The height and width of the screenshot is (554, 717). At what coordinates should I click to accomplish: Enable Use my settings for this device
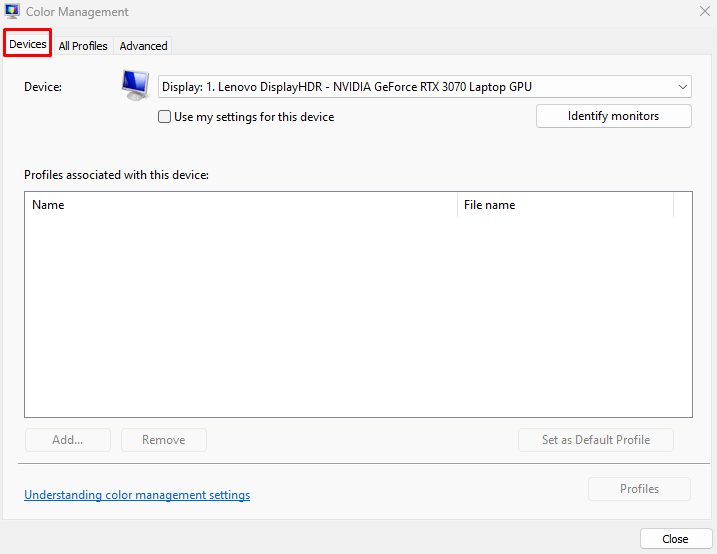(x=165, y=117)
